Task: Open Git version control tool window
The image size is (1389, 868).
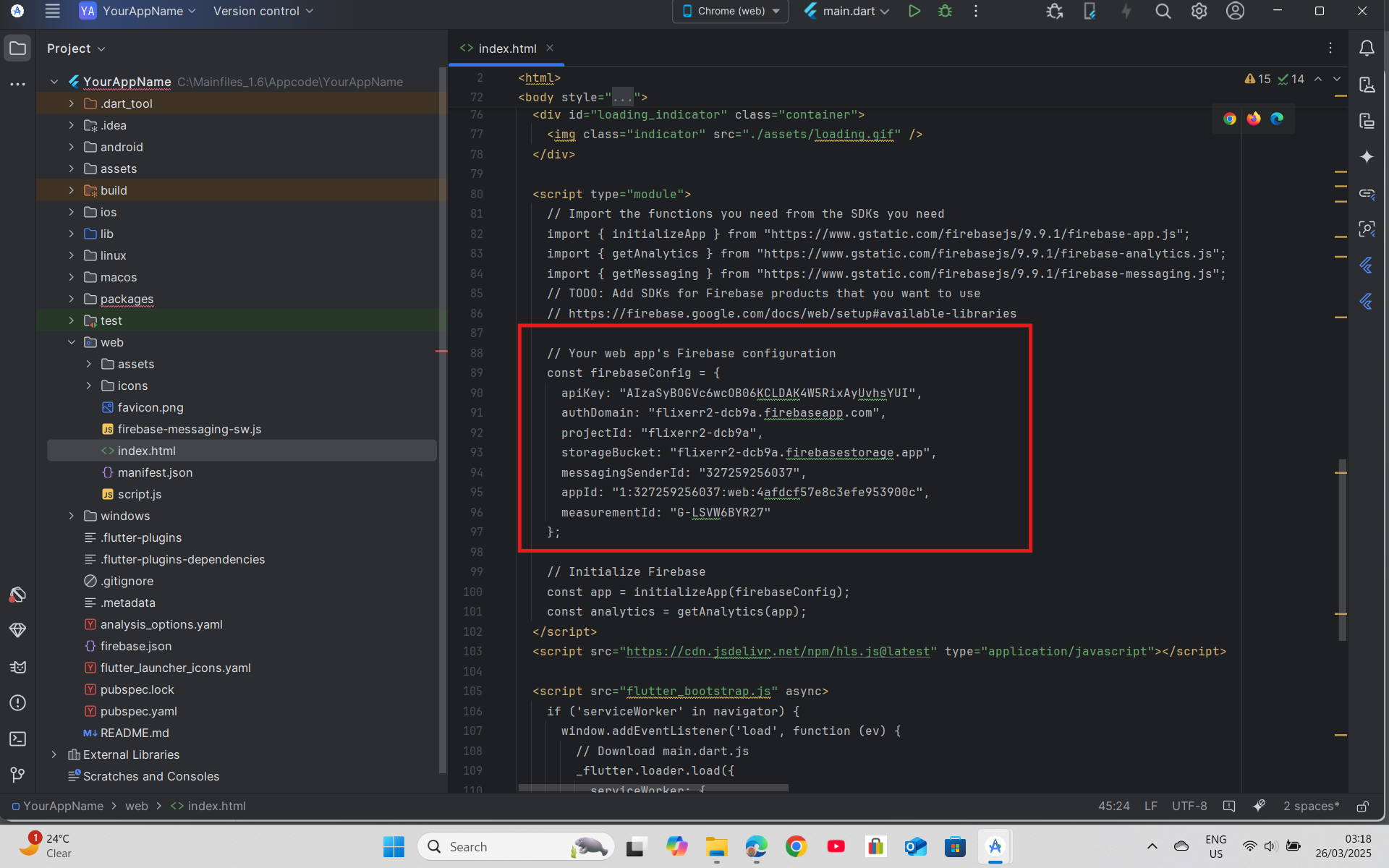Action: coord(17,775)
